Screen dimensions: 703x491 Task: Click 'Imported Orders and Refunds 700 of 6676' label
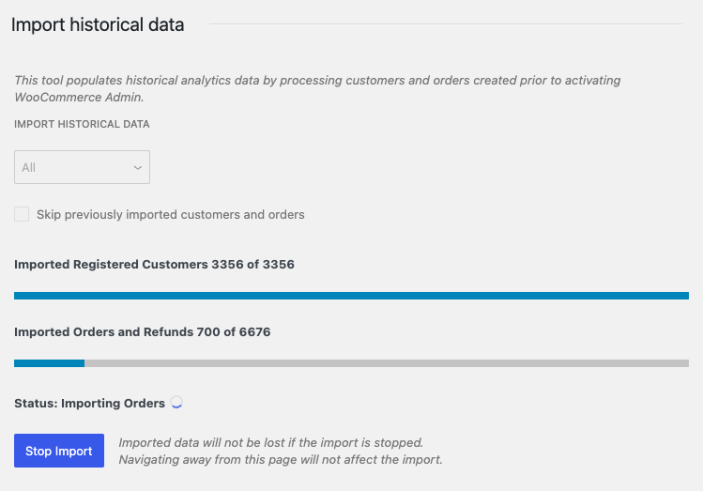[x=142, y=331]
